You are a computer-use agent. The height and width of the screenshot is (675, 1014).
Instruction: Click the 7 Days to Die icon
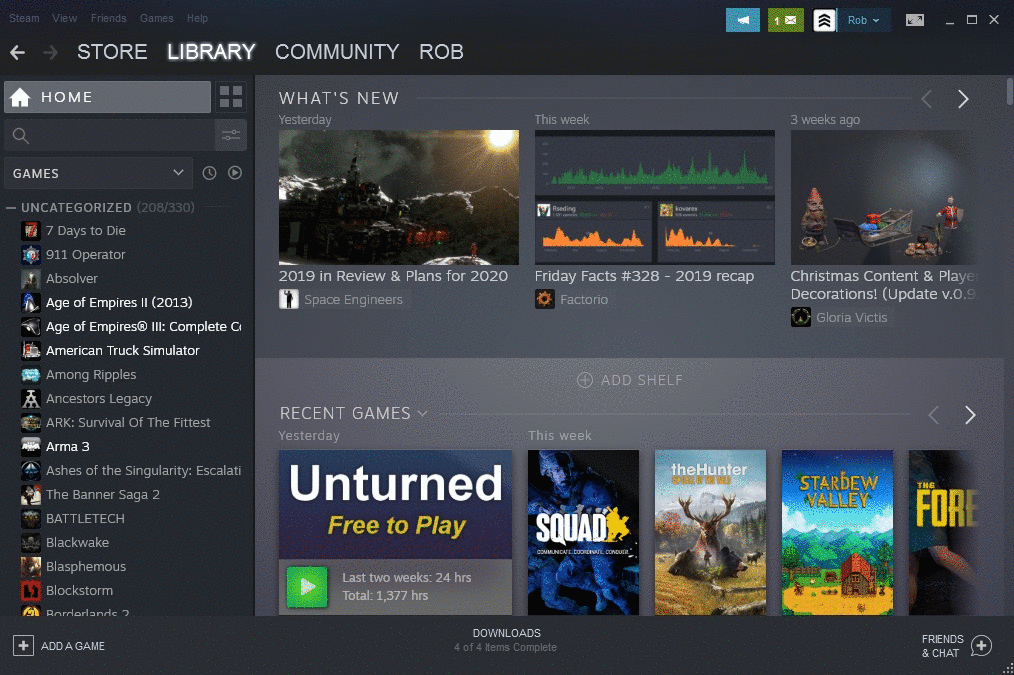tap(30, 231)
